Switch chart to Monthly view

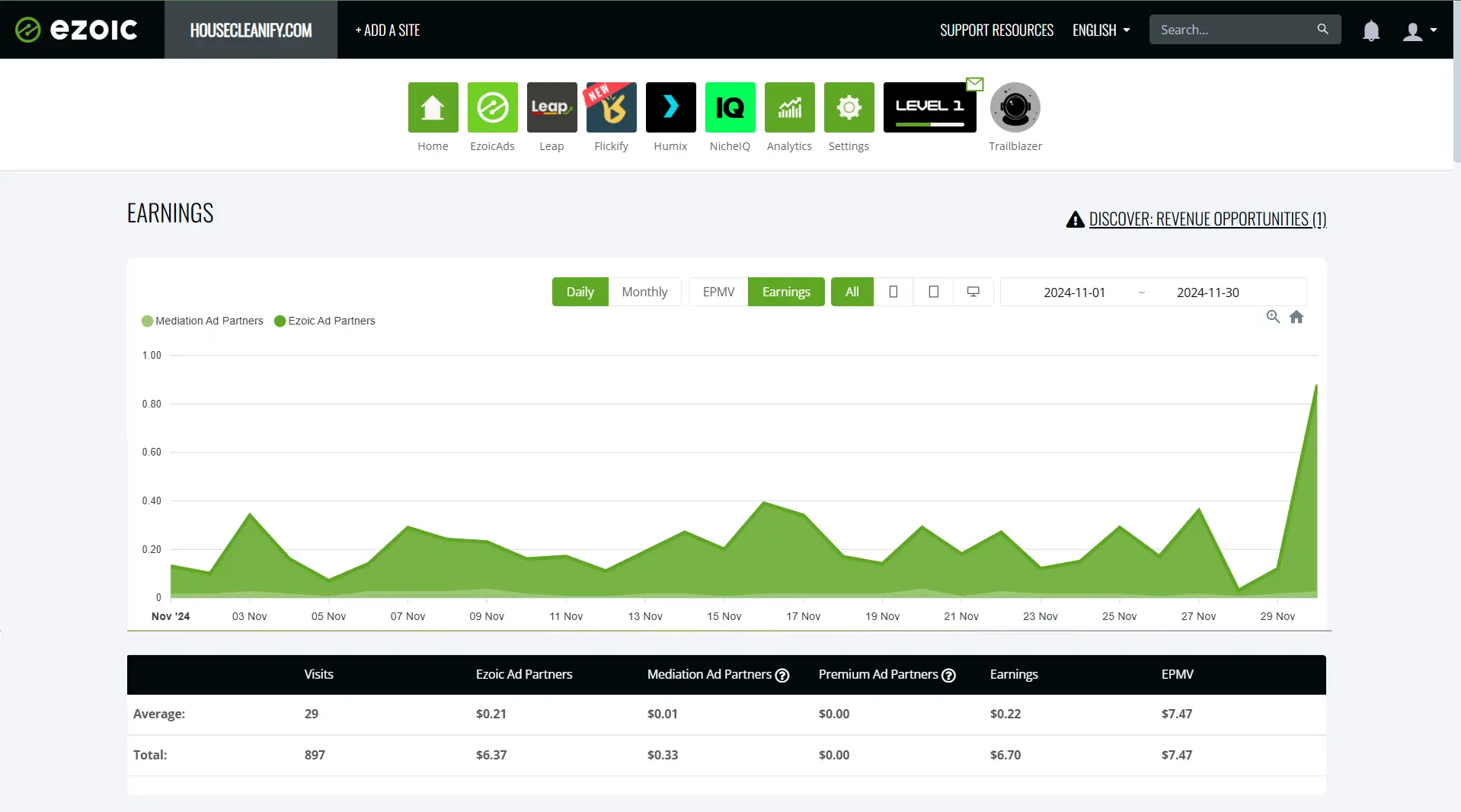644,292
